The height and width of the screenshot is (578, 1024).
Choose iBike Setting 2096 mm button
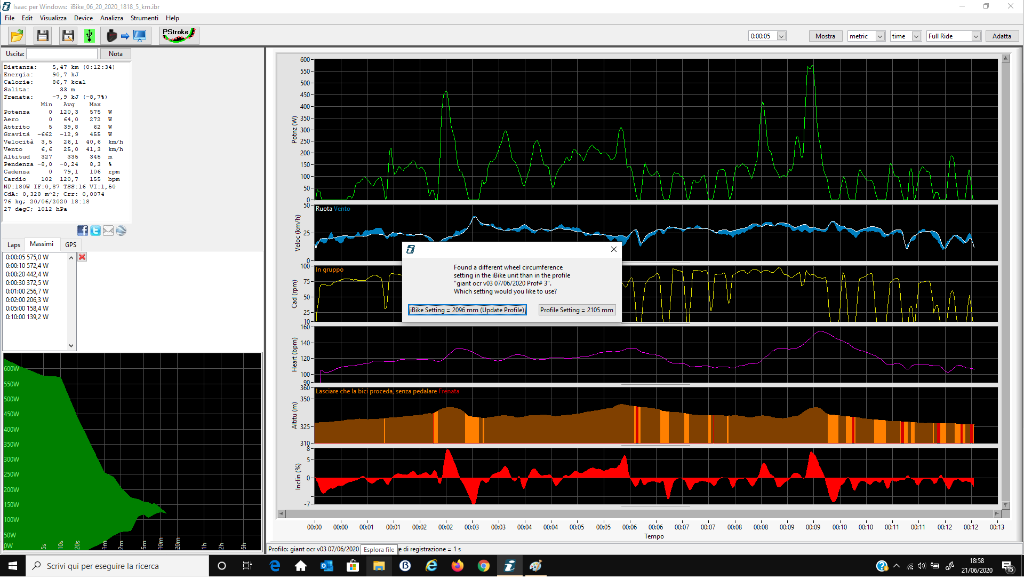[468, 310]
